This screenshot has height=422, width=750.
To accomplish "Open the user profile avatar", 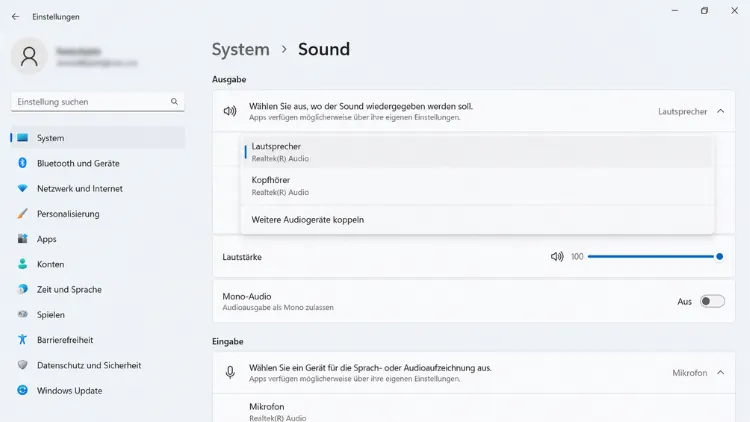I will 29,56.
